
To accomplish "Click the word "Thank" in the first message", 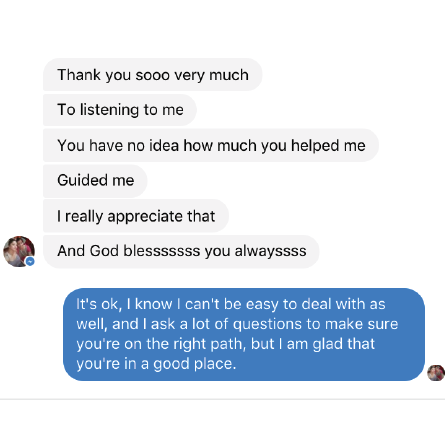I will pyautogui.click(x=79, y=74).
